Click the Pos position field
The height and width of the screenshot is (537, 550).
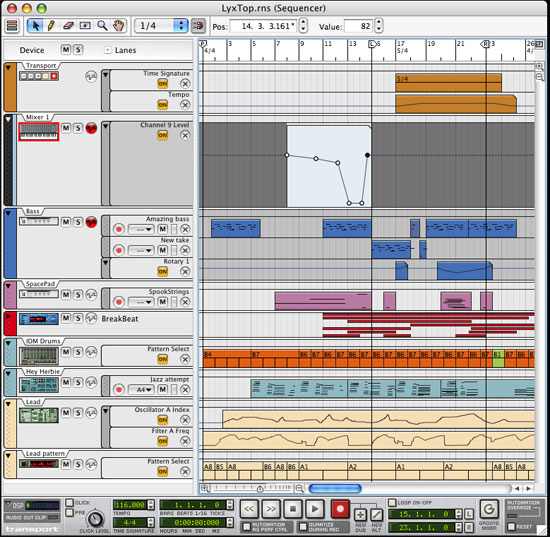(x=263, y=26)
